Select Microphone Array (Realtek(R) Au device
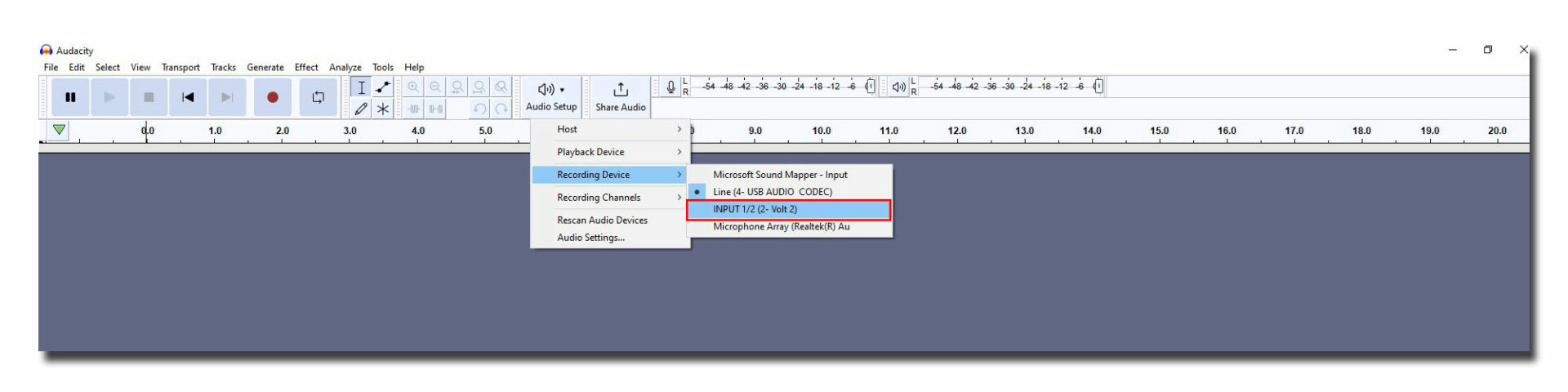Screen dimensions: 1568x392 click(x=789, y=227)
